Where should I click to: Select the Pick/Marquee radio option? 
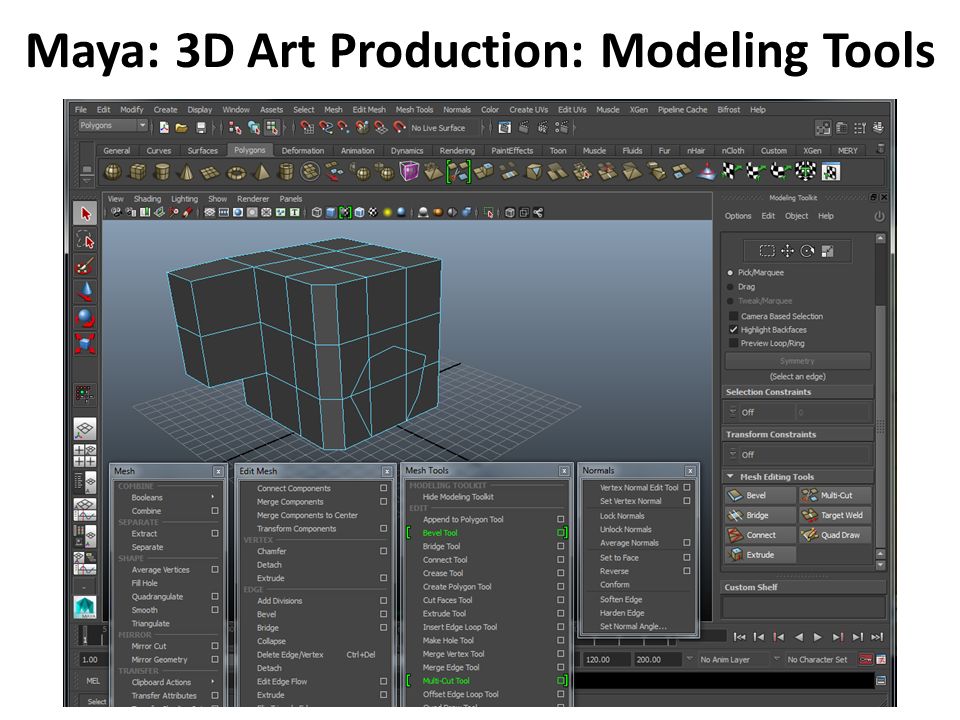730,272
